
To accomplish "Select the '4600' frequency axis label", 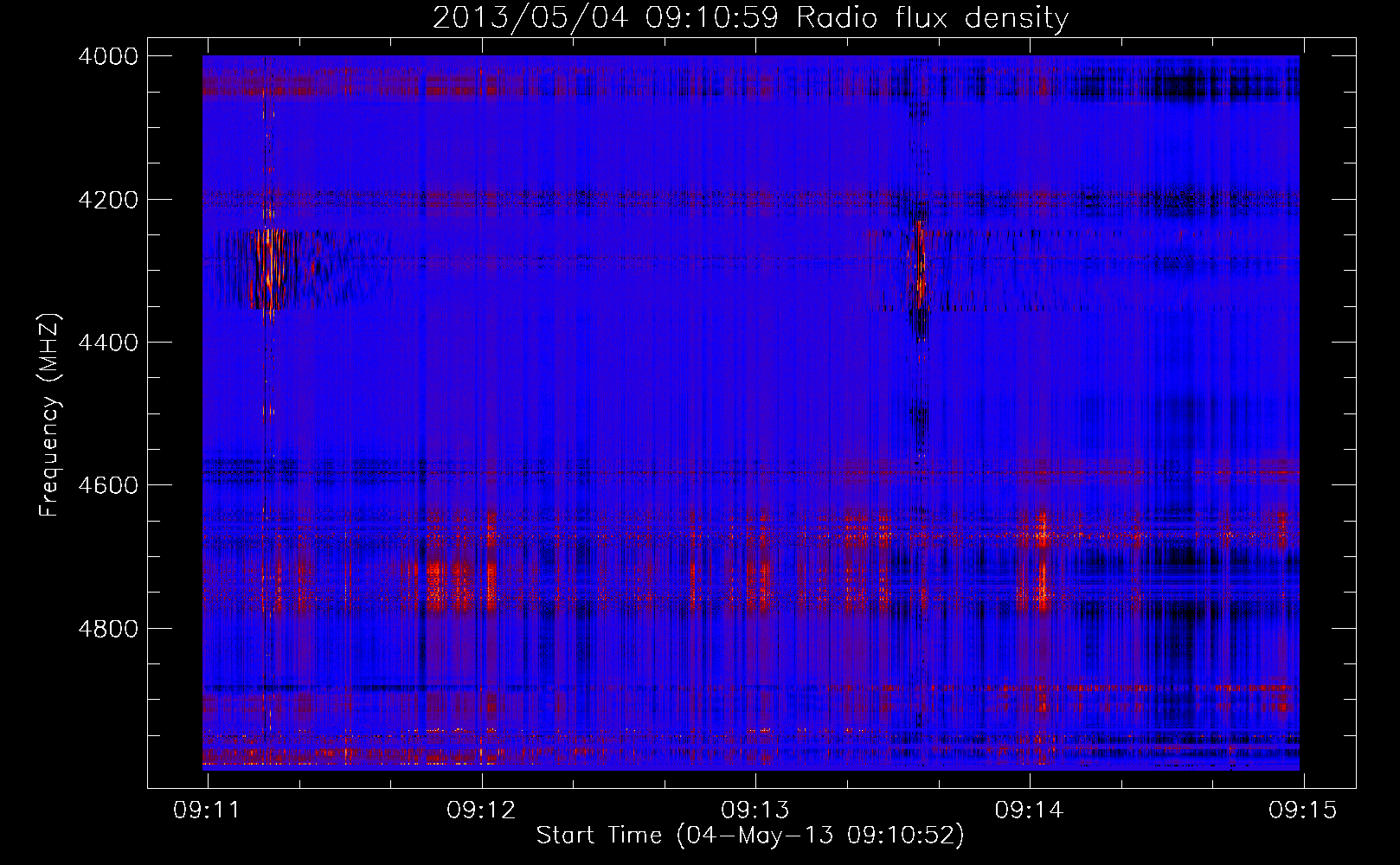I will (108, 485).
